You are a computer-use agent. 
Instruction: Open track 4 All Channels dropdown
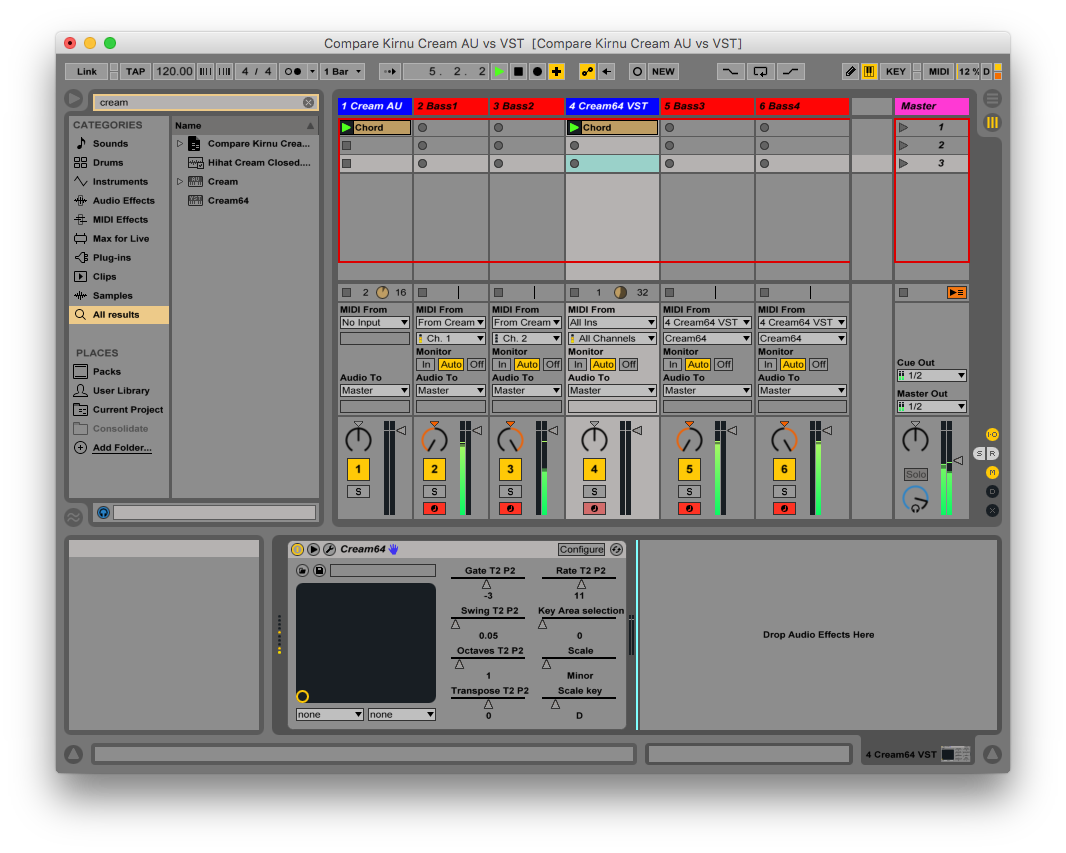pyautogui.click(x=612, y=338)
